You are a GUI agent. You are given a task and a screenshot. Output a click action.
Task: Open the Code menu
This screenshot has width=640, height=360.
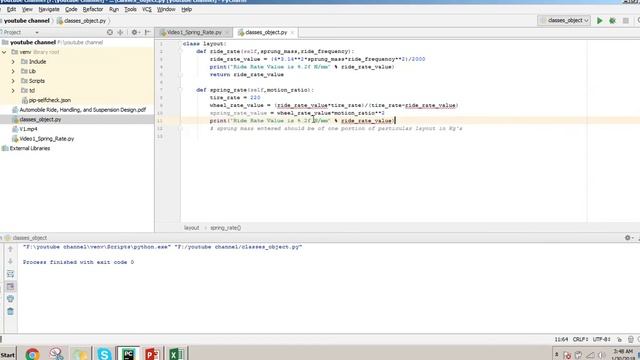pos(71,9)
